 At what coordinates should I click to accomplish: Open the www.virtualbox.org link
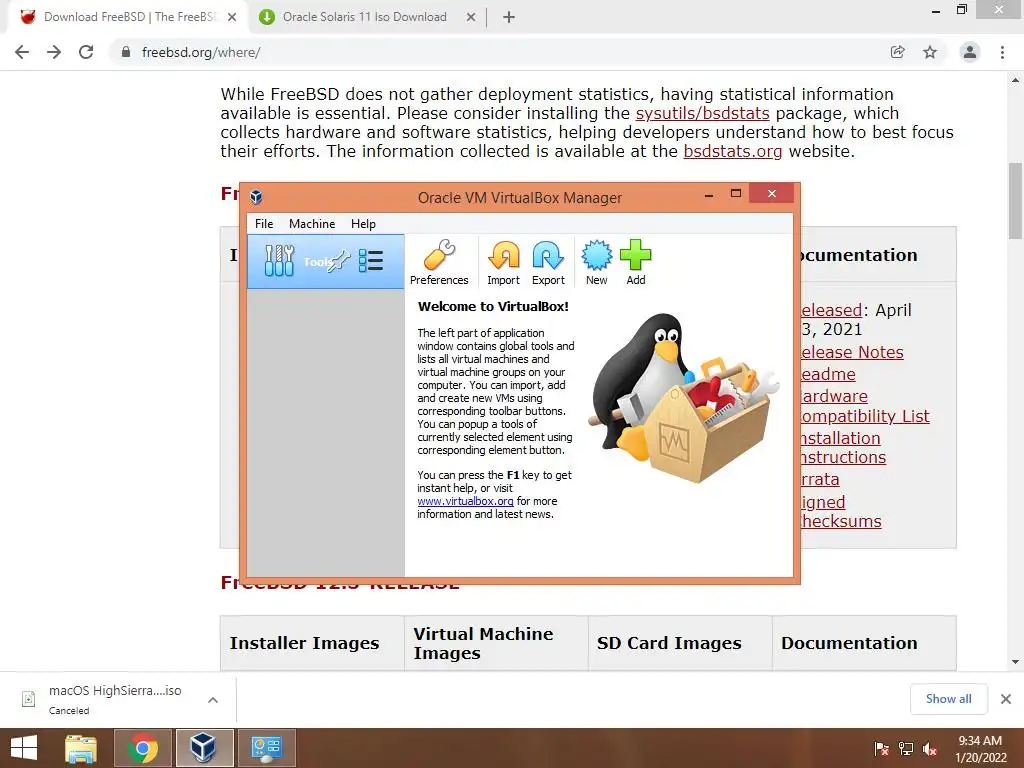(x=466, y=501)
